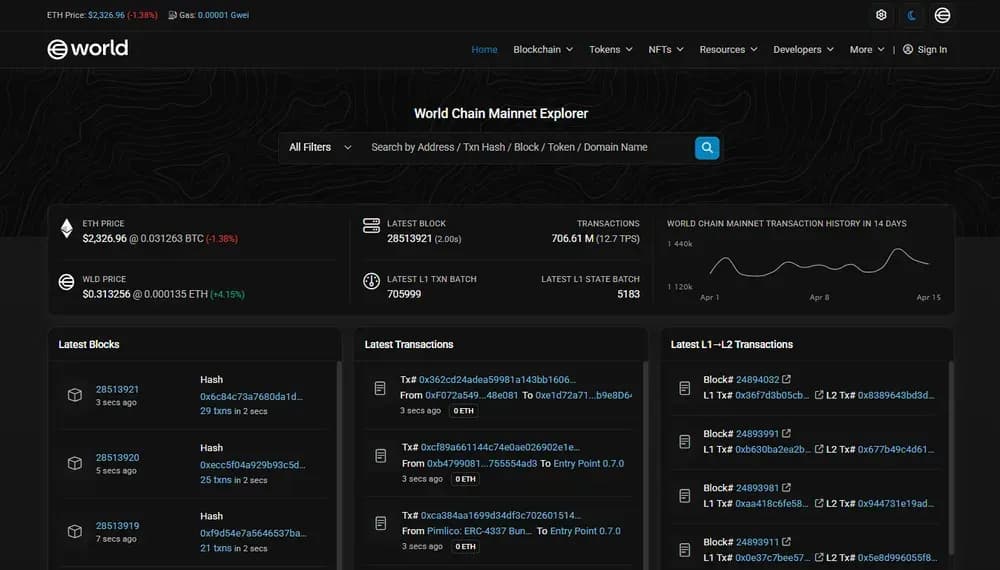Viewport: 1000px width, 570px height.
Task: Click the ETH Price $2,326.96 in top bar
Action: 106,15
